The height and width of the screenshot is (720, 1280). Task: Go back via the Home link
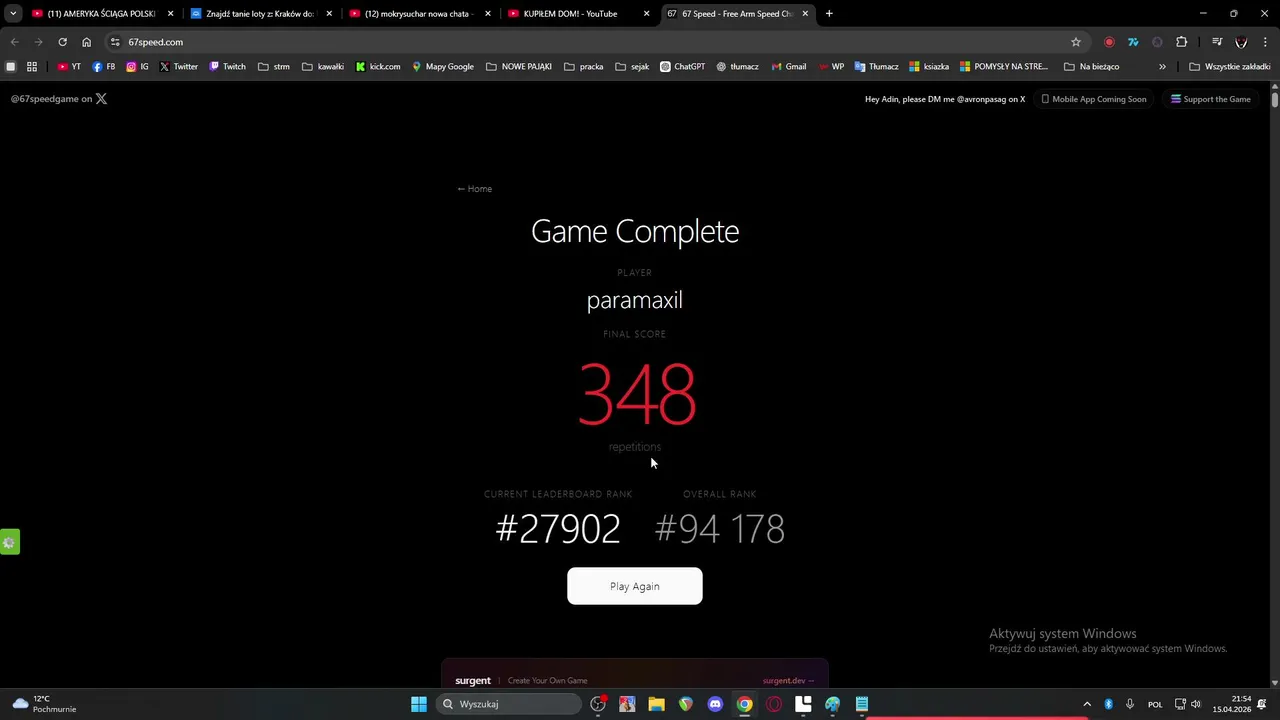(474, 189)
